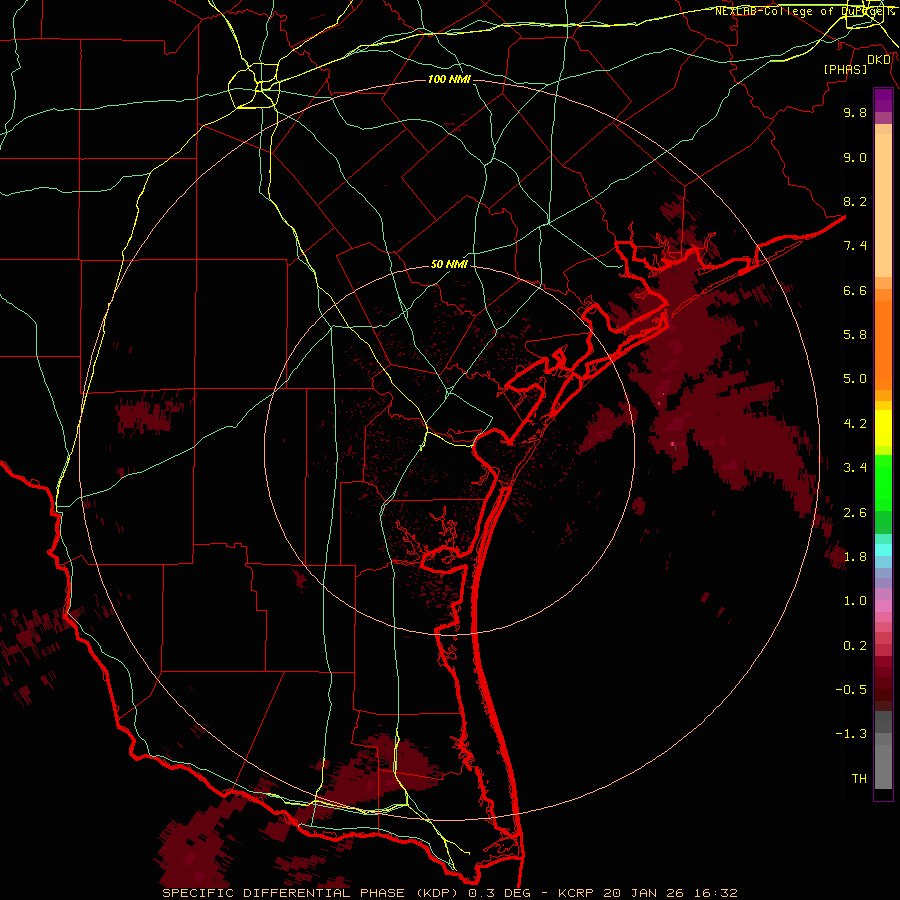The width and height of the screenshot is (900, 900).
Task: Click the 0.2 legend value
Action: point(855,646)
